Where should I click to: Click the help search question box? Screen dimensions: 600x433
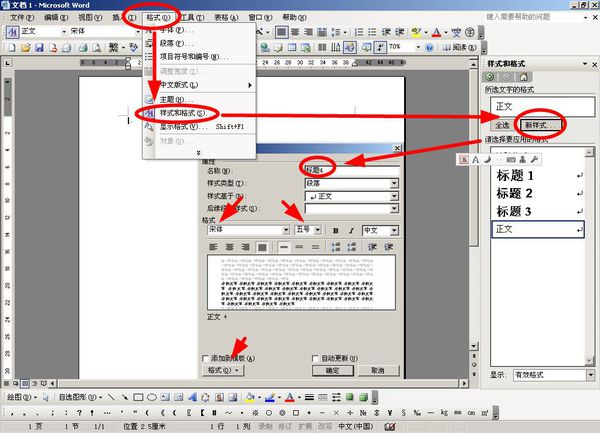(x=533, y=17)
